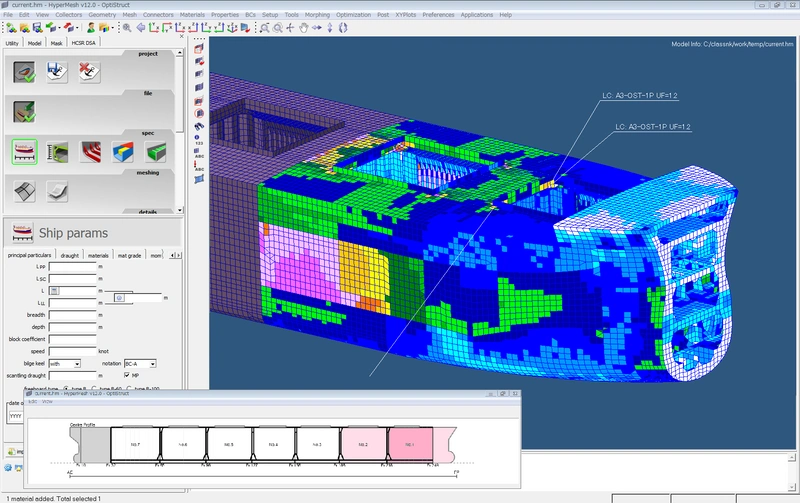
Task: Click the mesh grid icon under meshing
Action: click(x=23, y=190)
